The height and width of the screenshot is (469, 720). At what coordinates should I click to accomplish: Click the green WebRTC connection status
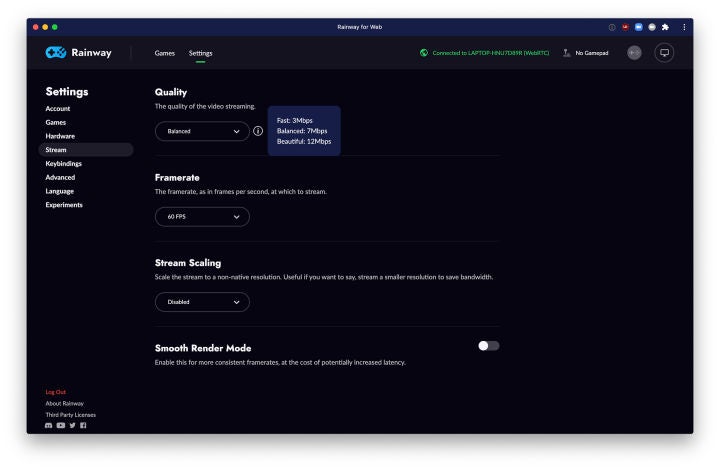[x=486, y=53]
